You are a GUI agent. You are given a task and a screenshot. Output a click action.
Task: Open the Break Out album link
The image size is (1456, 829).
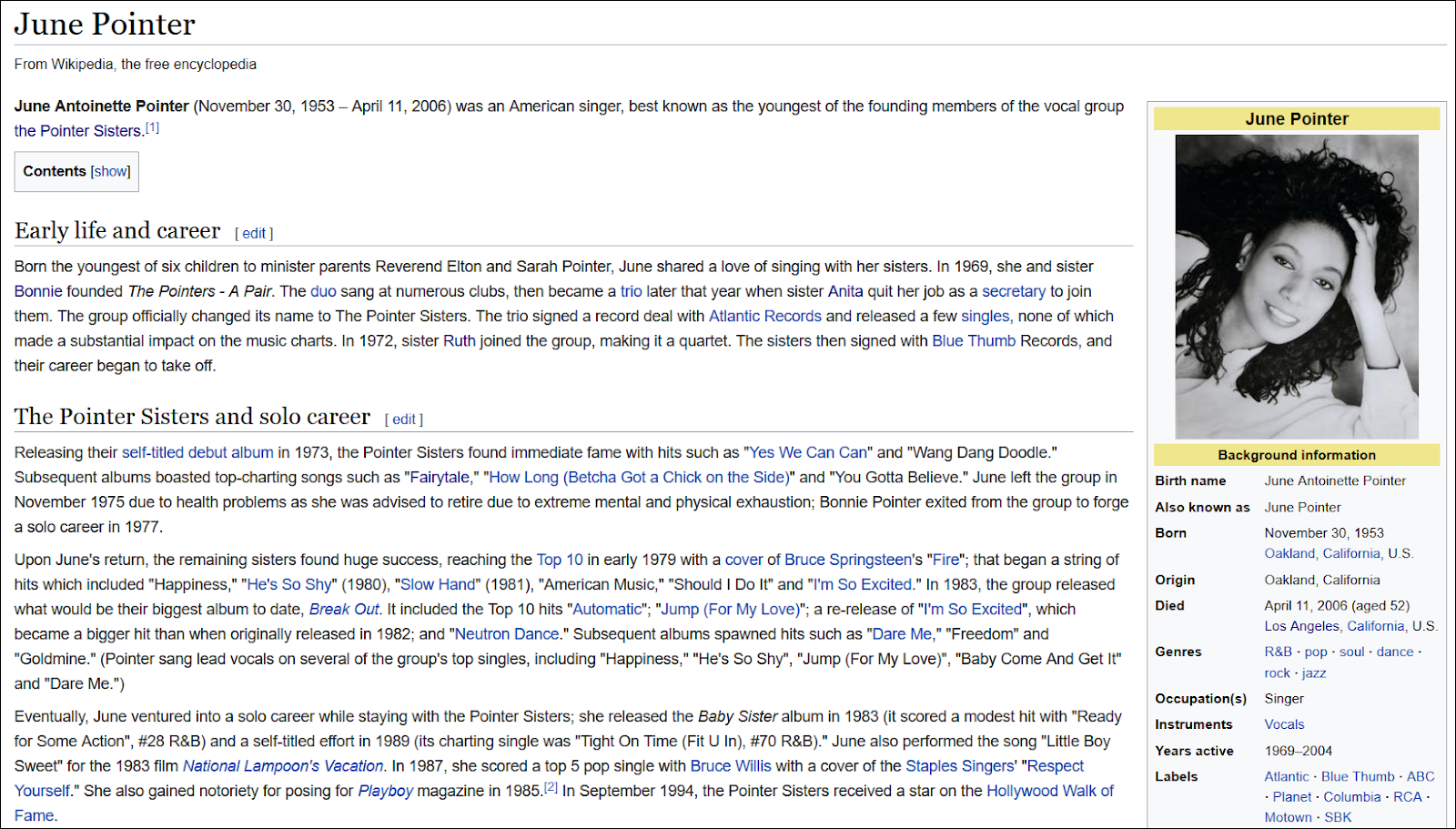coord(344,609)
